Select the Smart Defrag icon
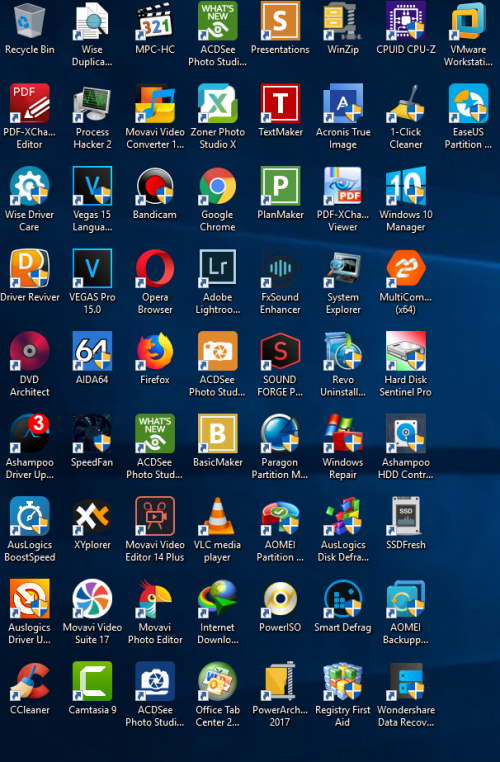The width and height of the screenshot is (500, 762). (x=343, y=599)
